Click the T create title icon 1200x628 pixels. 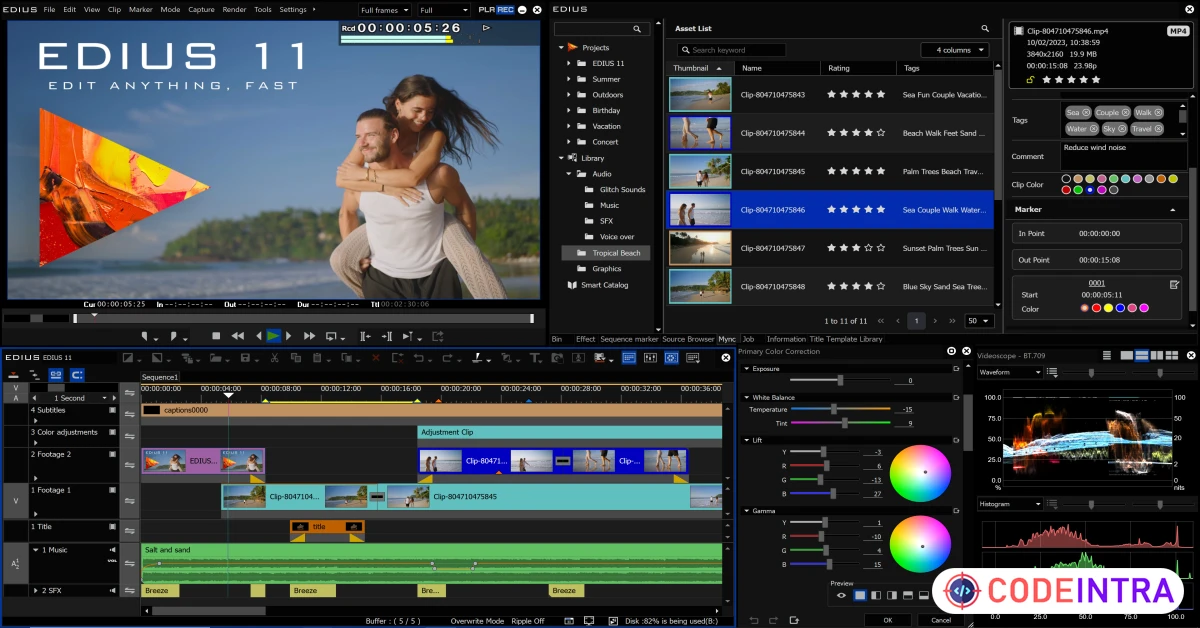click(x=534, y=357)
